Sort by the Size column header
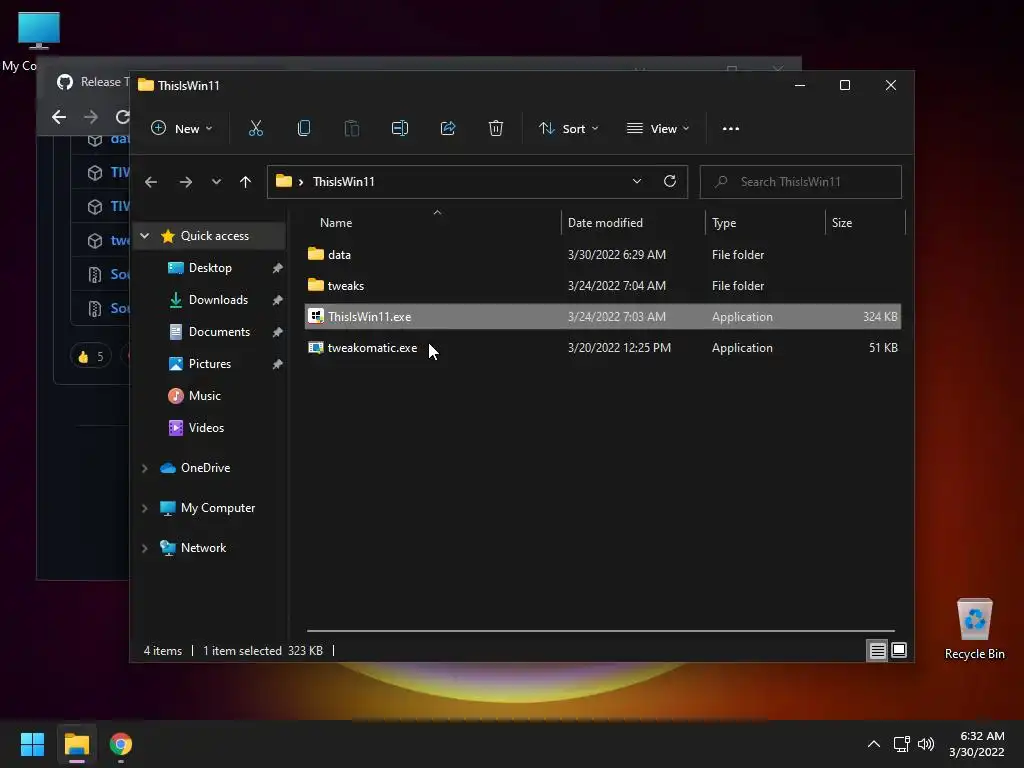 coord(842,223)
